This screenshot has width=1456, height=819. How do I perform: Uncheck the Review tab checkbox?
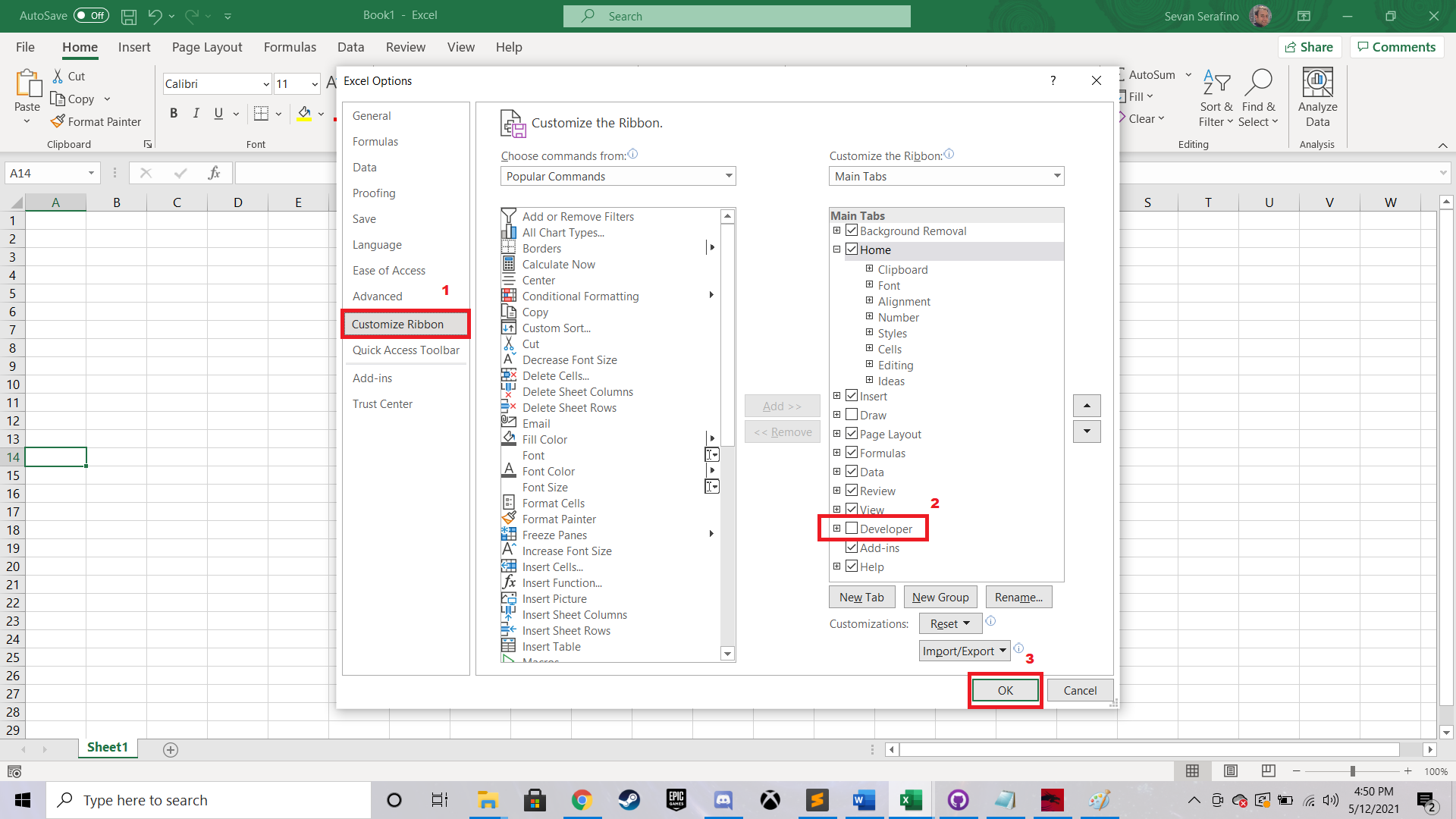point(852,491)
